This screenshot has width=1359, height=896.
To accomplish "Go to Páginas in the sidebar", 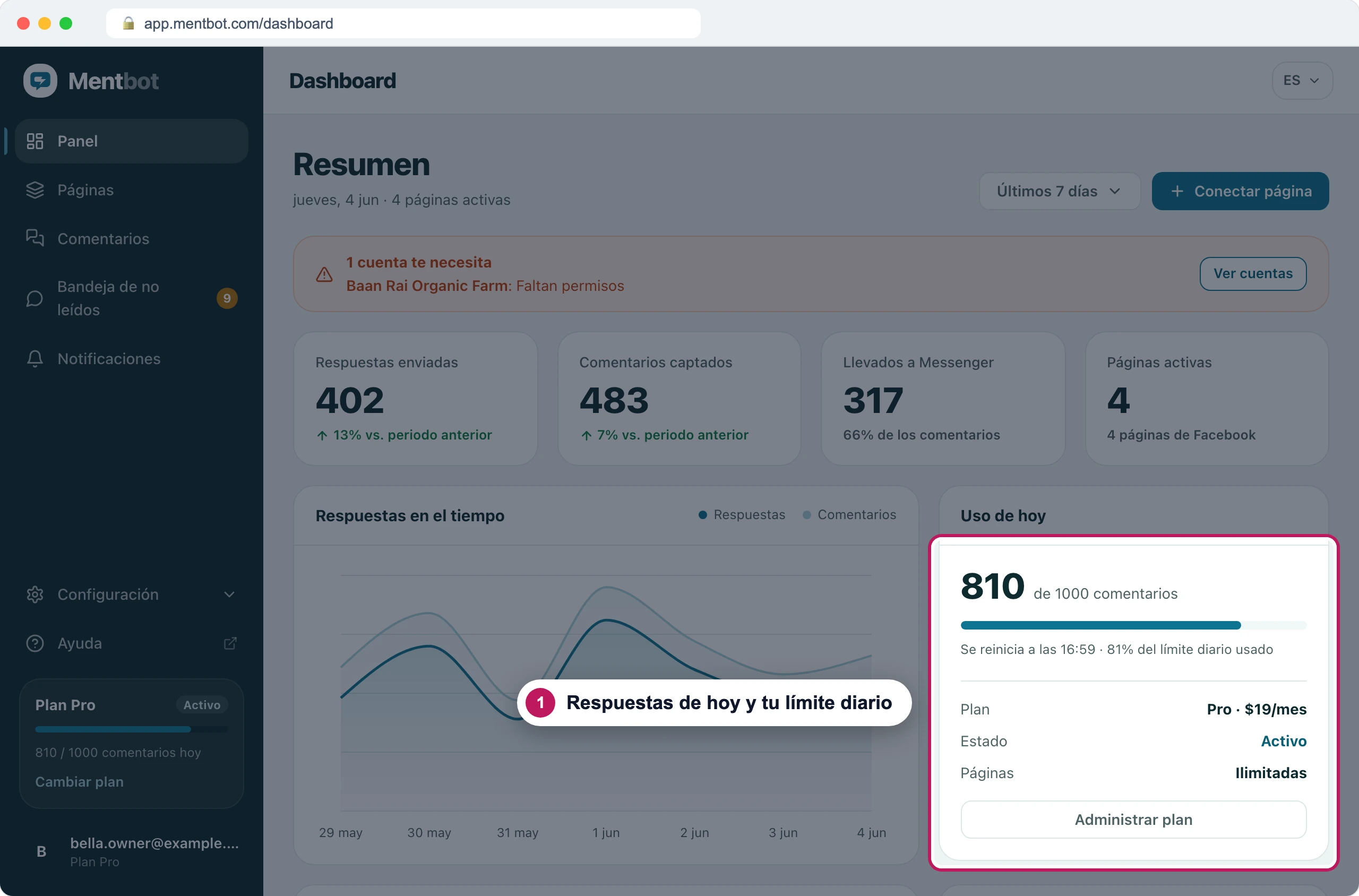I will tap(132, 189).
